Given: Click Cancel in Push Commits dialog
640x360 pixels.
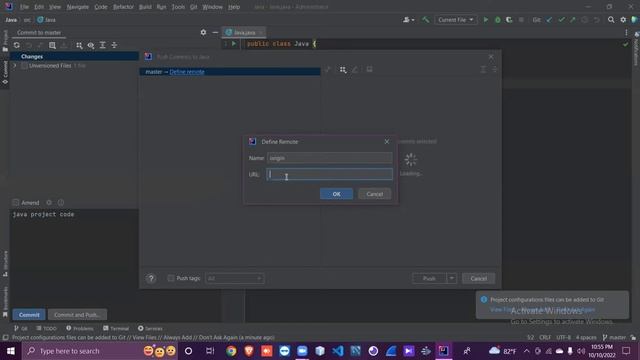Looking at the screenshot, I should pos(478,278).
